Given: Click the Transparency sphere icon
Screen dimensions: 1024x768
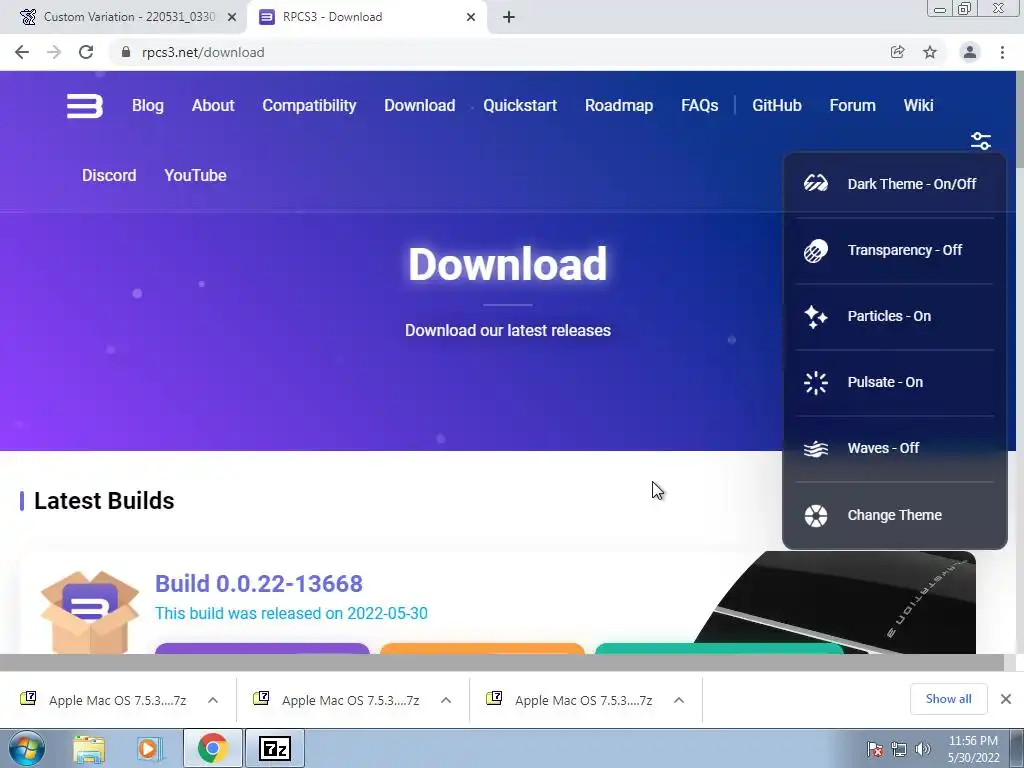Looking at the screenshot, I should [x=816, y=250].
